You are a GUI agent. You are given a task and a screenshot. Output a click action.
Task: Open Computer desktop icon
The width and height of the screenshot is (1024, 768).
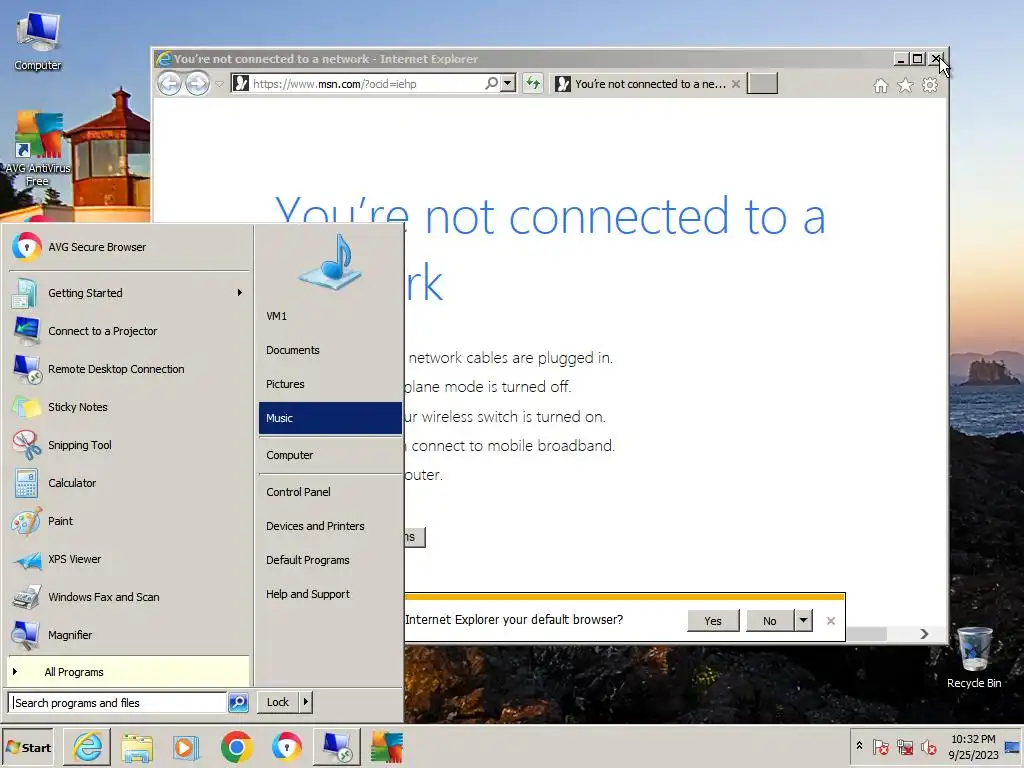tap(38, 40)
